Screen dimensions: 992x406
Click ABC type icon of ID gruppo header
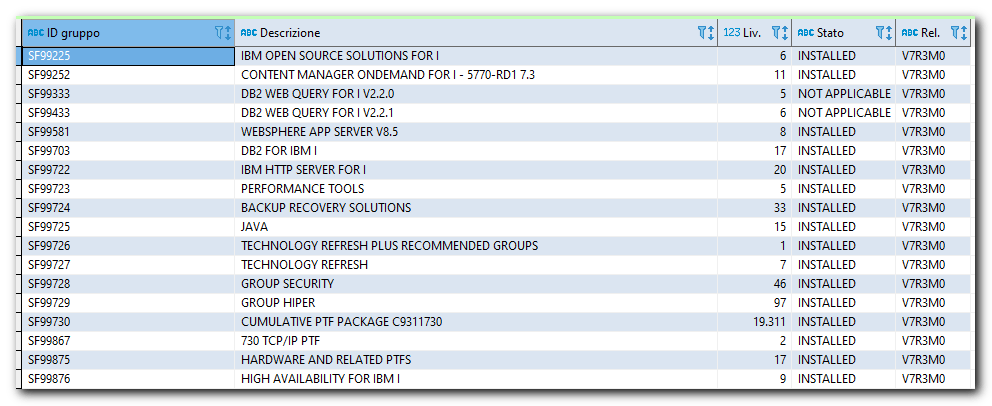point(36,33)
